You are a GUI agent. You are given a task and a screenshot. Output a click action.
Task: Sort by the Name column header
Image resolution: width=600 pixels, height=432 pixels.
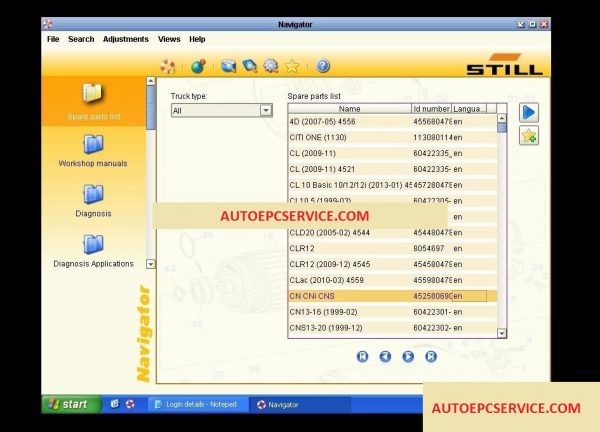coord(349,109)
